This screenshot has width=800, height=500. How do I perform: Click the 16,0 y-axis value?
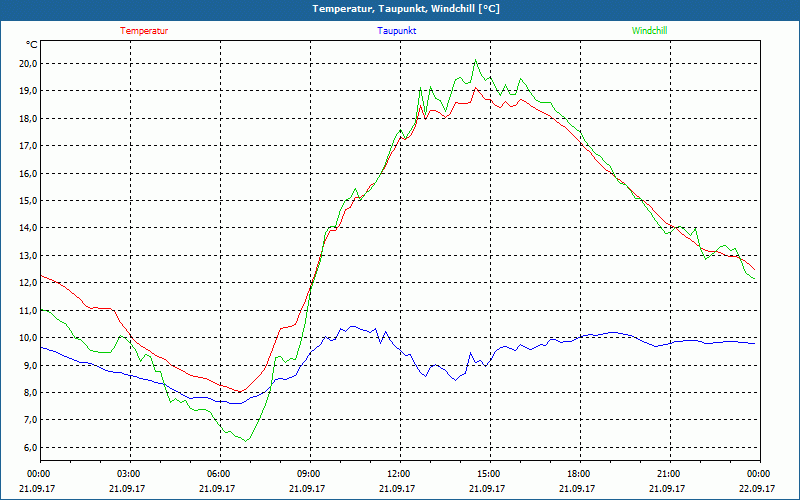tap(28, 173)
